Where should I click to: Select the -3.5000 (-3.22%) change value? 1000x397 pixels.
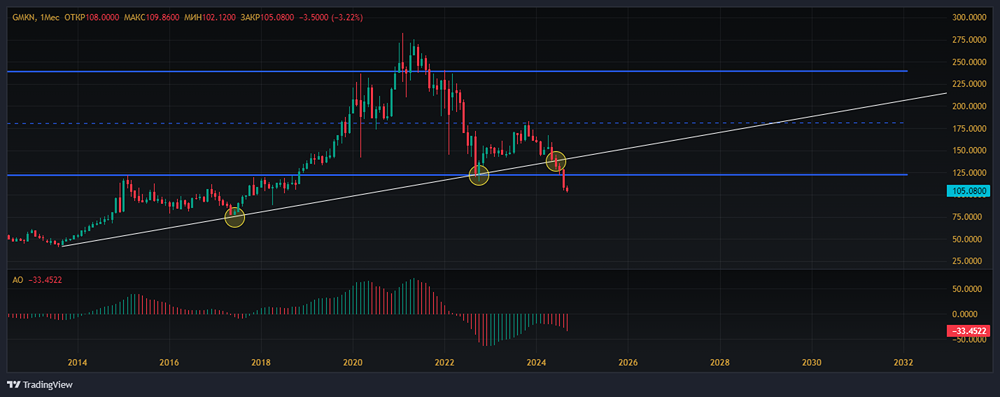click(x=330, y=17)
